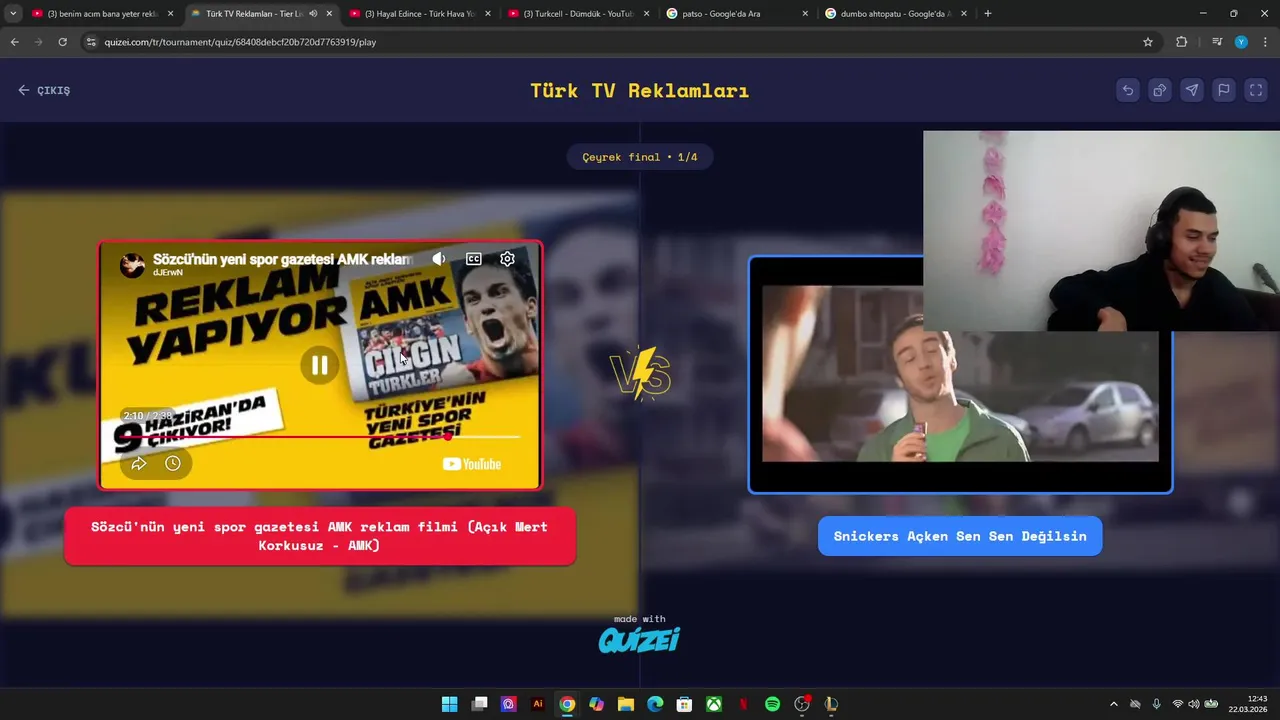Pause the AMK ad YouTube video
The height and width of the screenshot is (720, 1280).
(319, 365)
